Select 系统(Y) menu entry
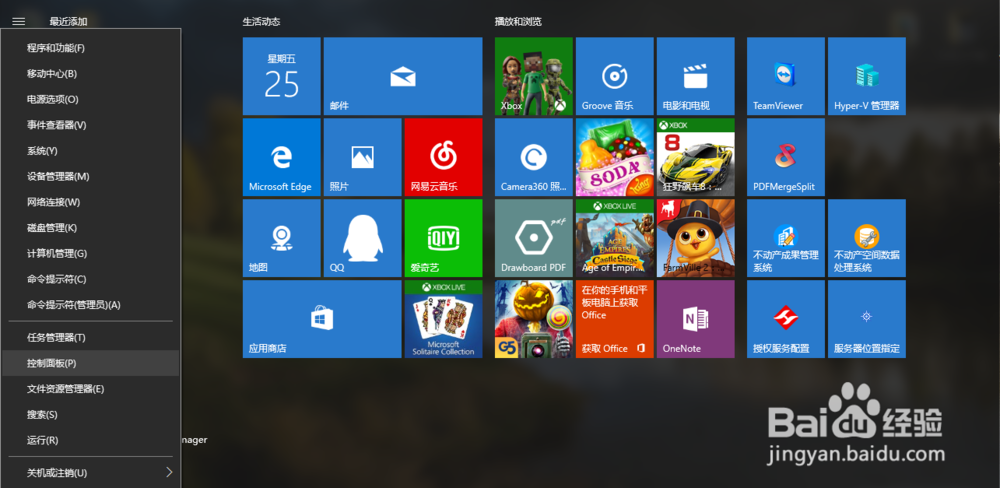 [x=91, y=151]
